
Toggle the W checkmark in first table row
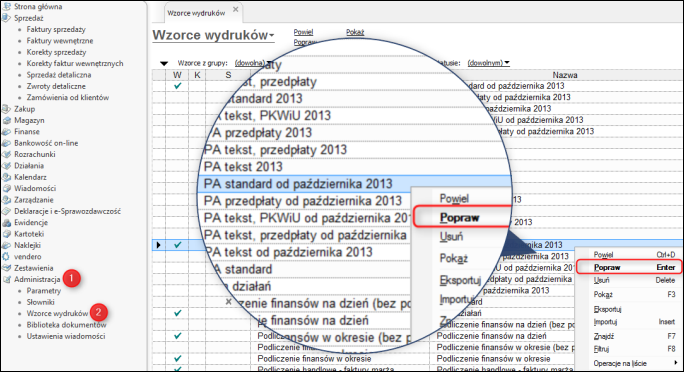(177, 86)
